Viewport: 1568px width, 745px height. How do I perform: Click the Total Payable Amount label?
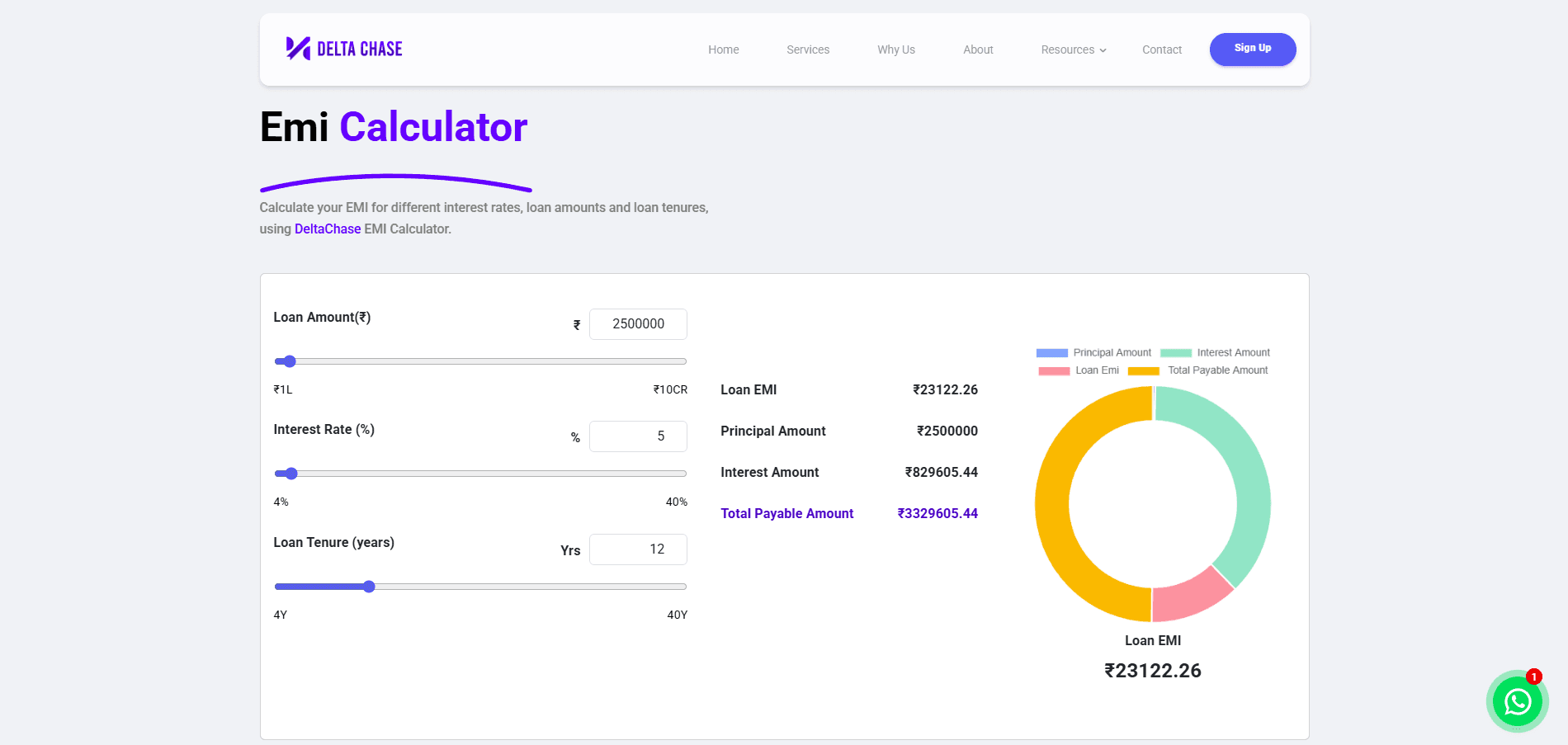pos(786,513)
